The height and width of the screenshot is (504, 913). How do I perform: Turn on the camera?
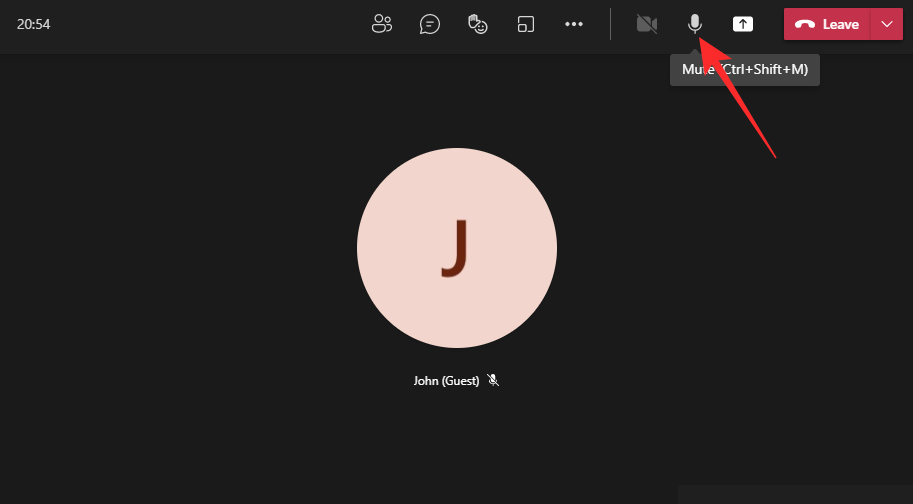[x=647, y=24]
